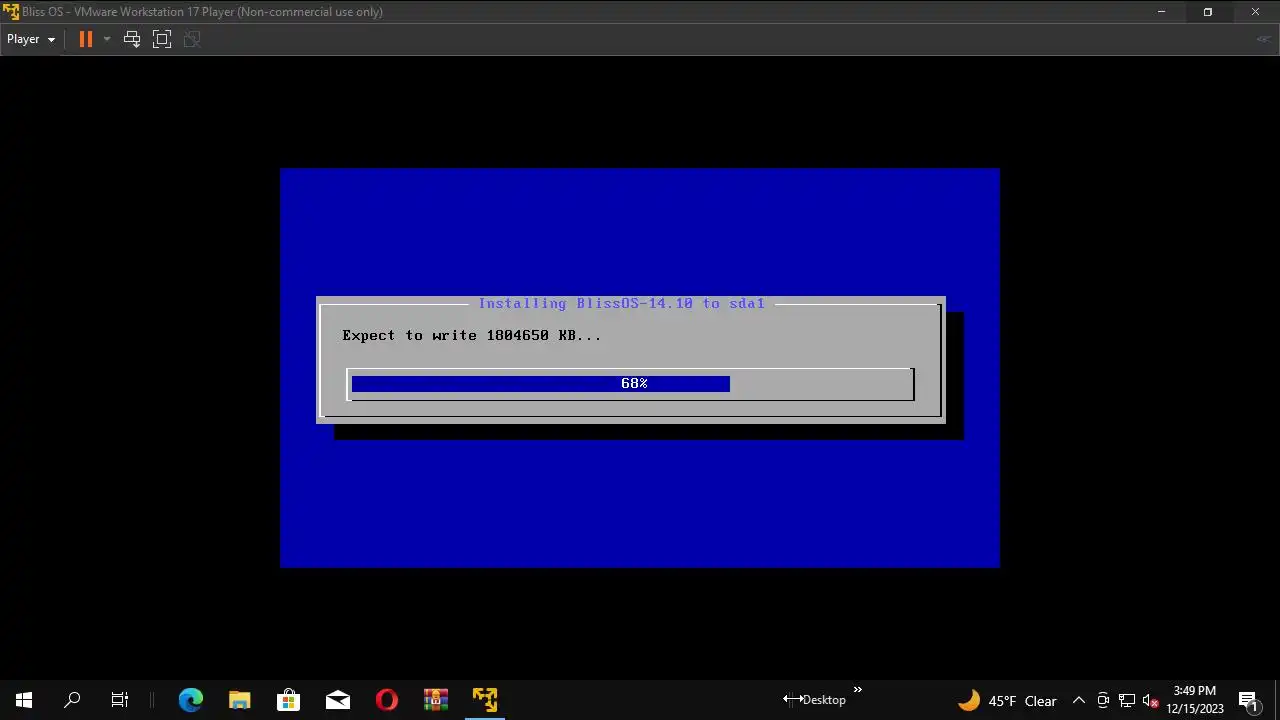Launch Opera browser from taskbar
The width and height of the screenshot is (1280, 720).
[386, 700]
